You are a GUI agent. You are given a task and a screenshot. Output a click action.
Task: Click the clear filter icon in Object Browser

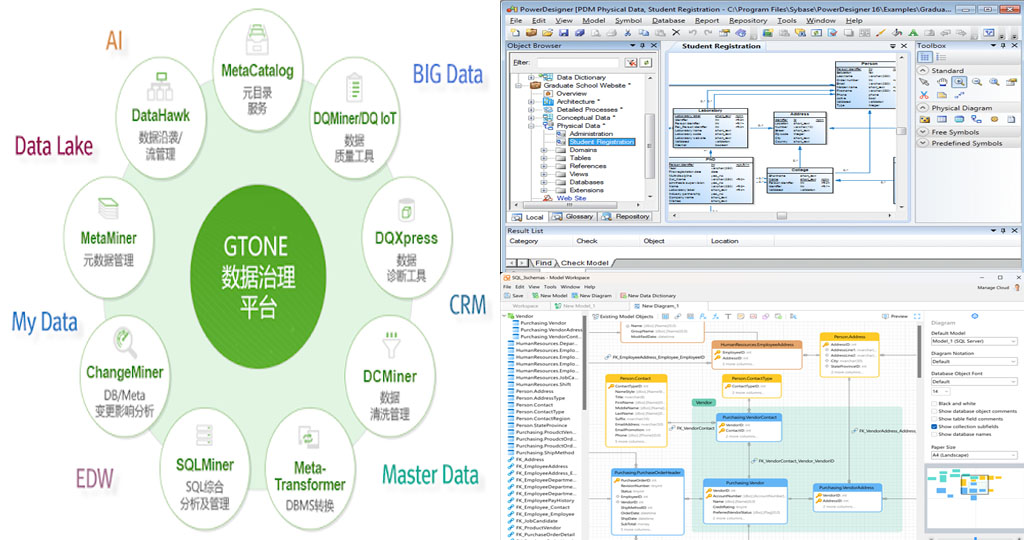point(630,63)
